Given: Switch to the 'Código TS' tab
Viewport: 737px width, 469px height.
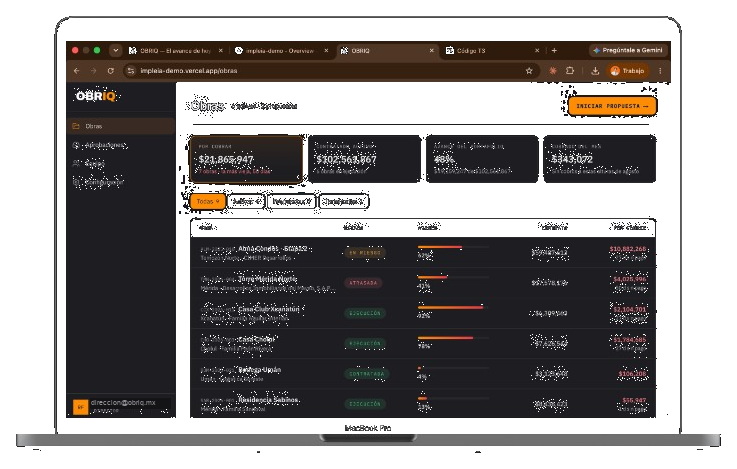Looking at the screenshot, I should pyautogui.click(x=491, y=50).
